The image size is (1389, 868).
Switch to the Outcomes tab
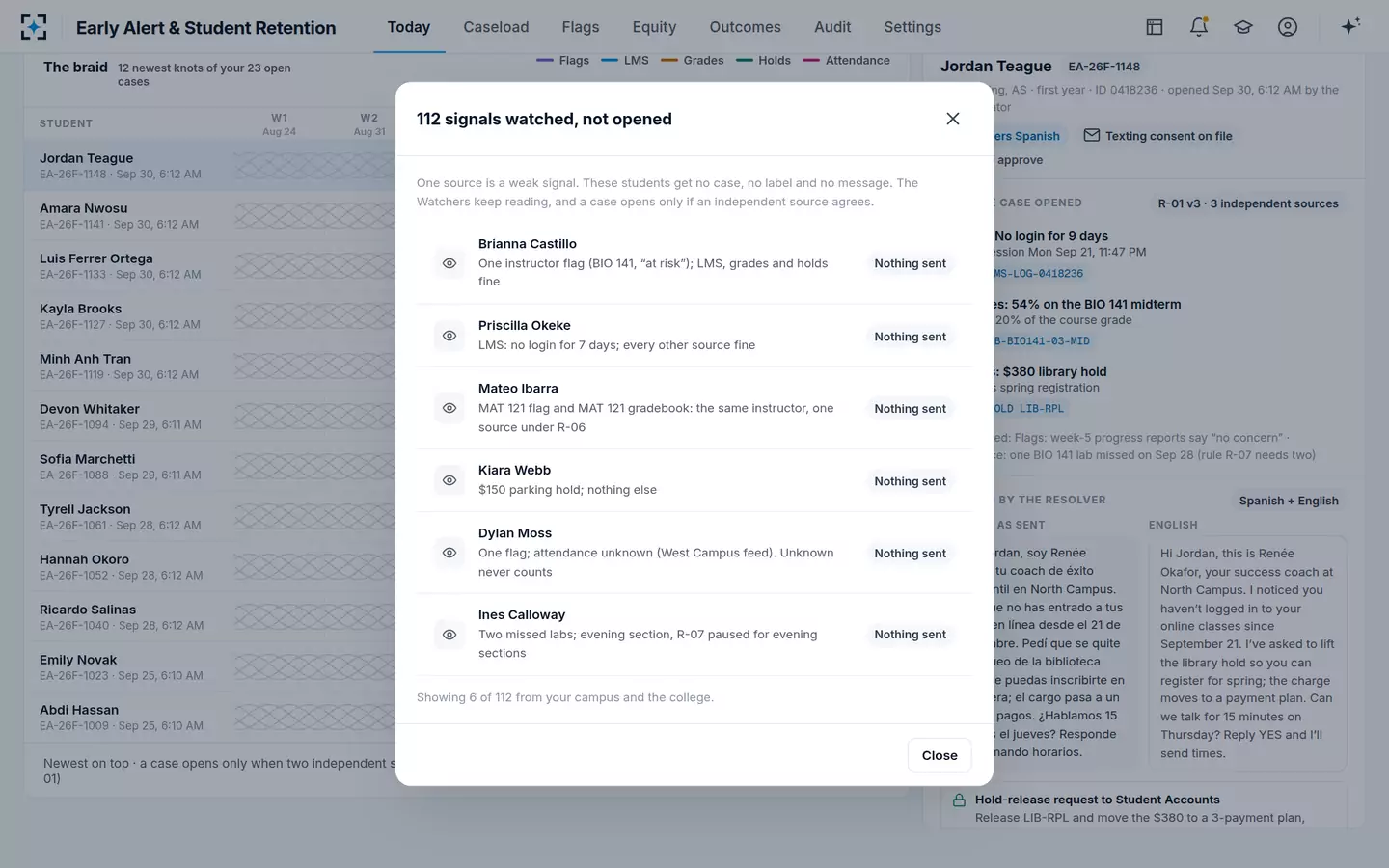(746, 27)
